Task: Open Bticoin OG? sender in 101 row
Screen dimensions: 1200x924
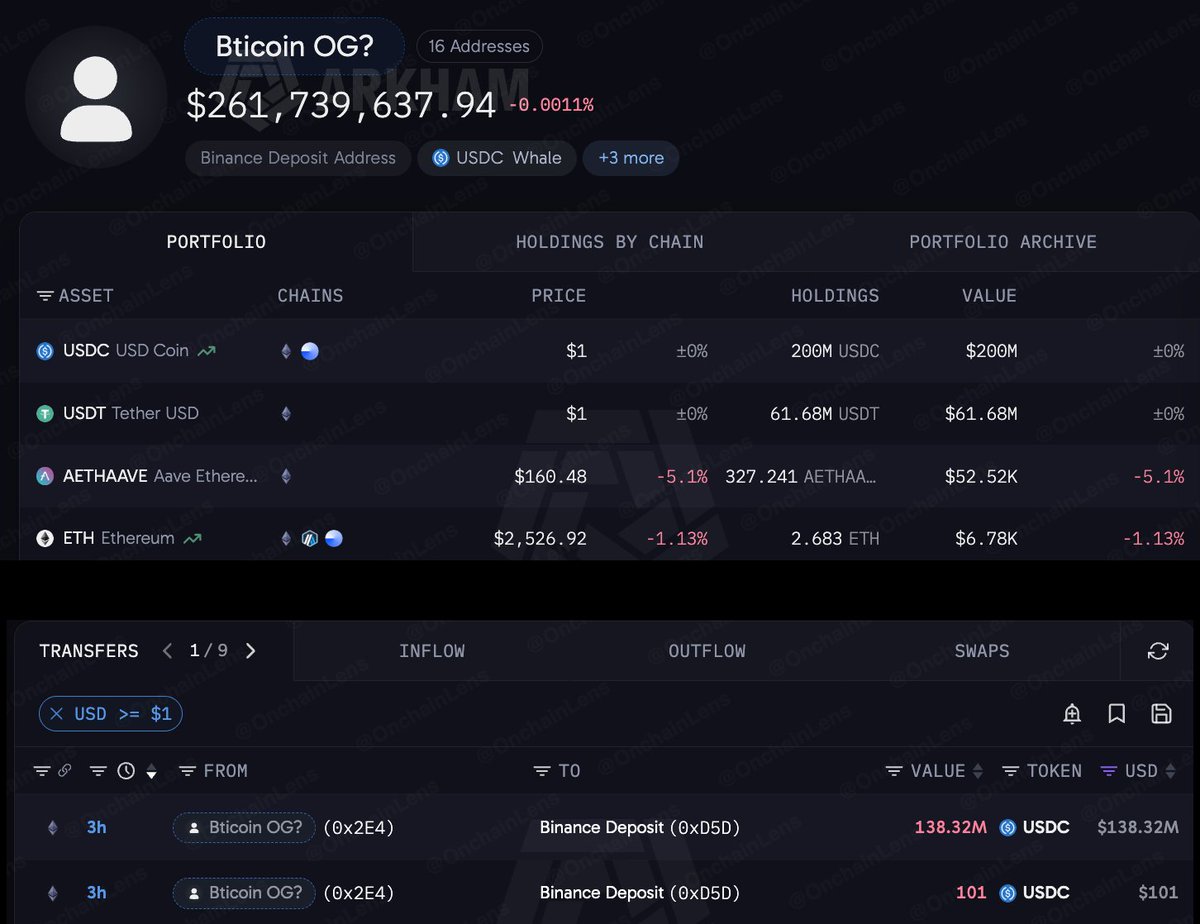Action: (245, 892)
